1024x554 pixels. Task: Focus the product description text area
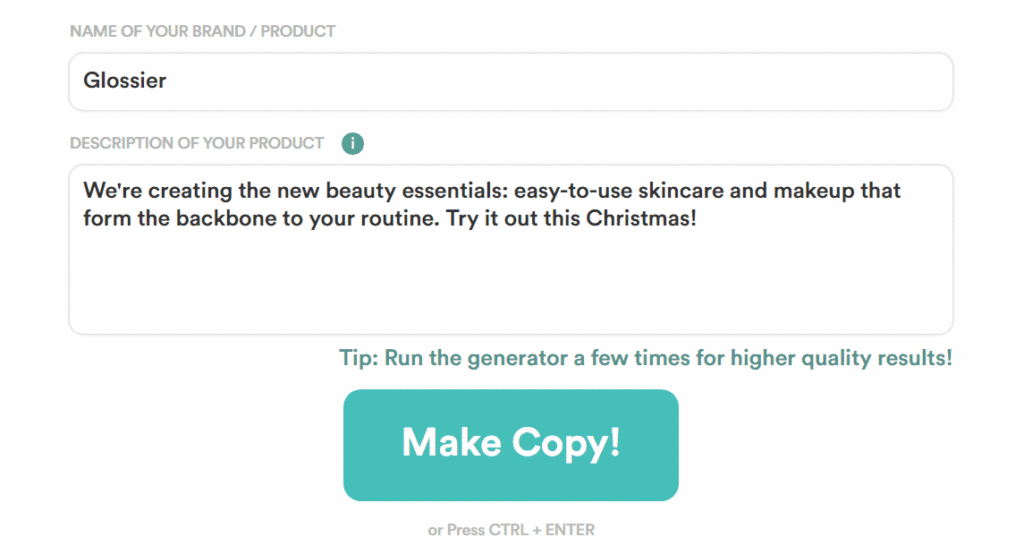coord(511,250)
